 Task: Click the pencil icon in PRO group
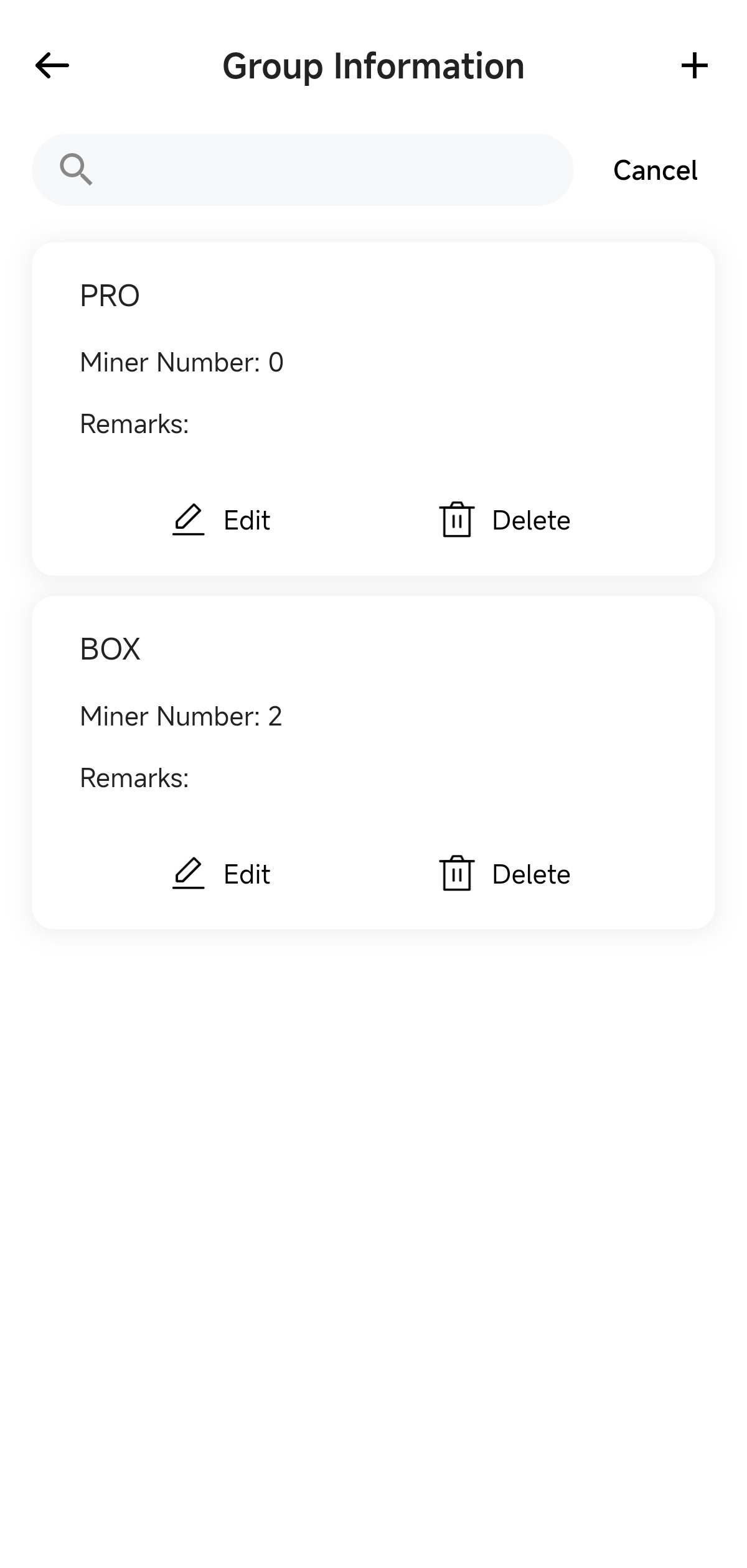(188, 520)
